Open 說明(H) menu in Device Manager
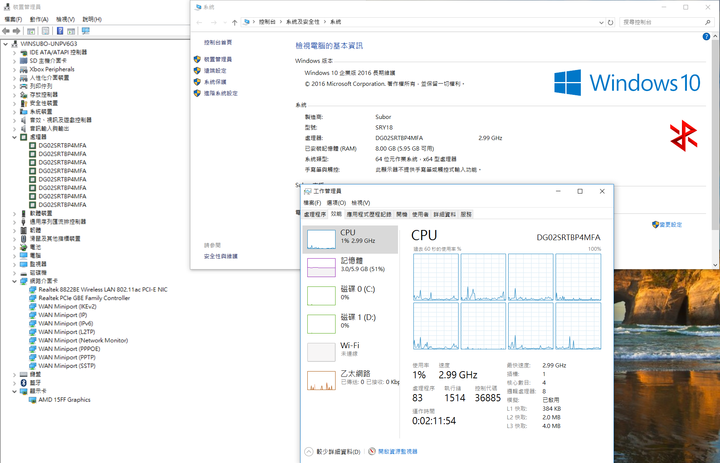Screen dimensions: 720x463 coord(92,19)
